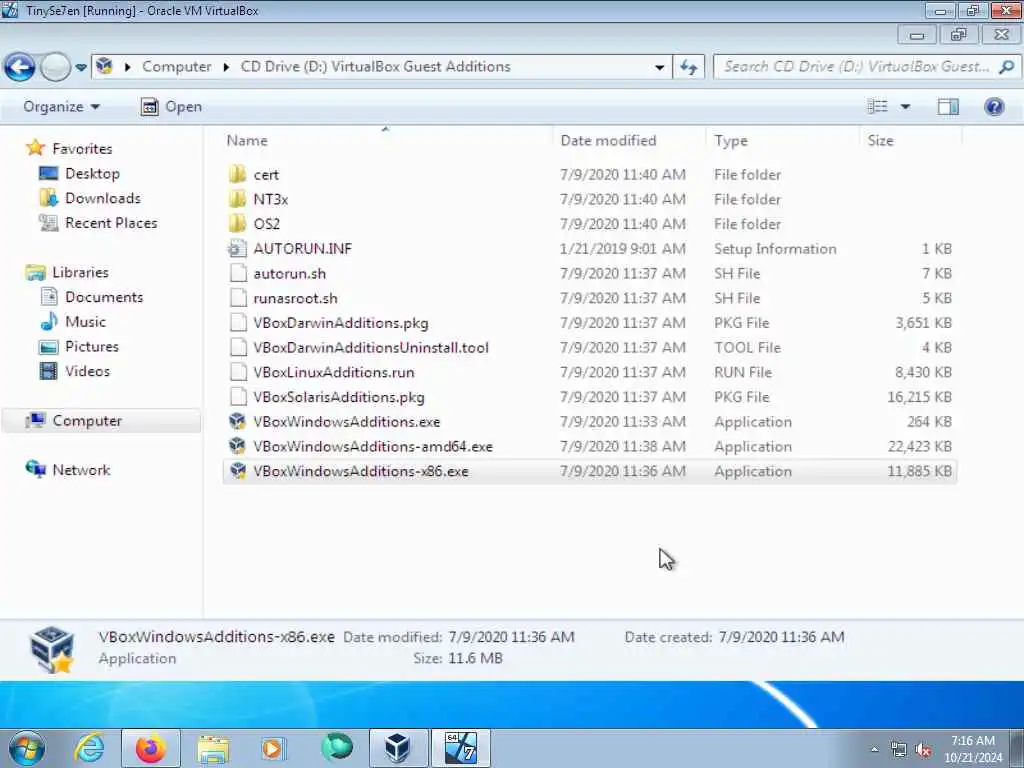
Task: Open Windows Explorer taskbar icon
Action: click(x=213, y=749)
